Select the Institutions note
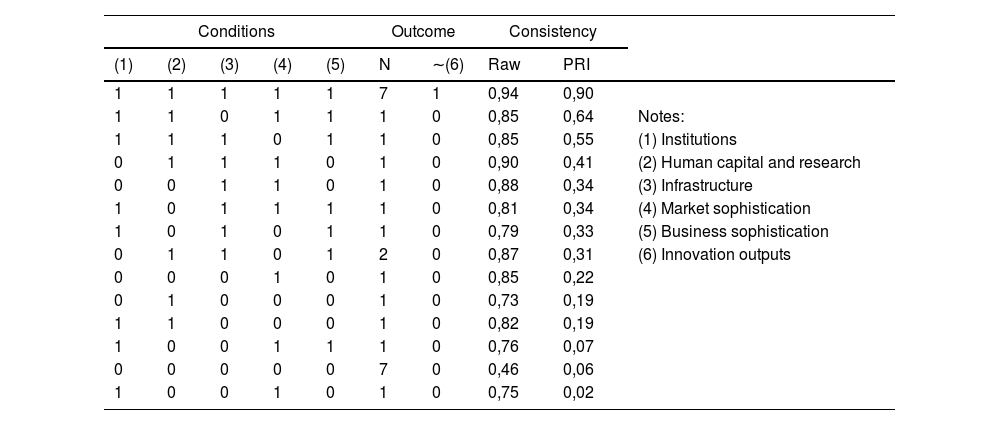 [x=687, y=140]
